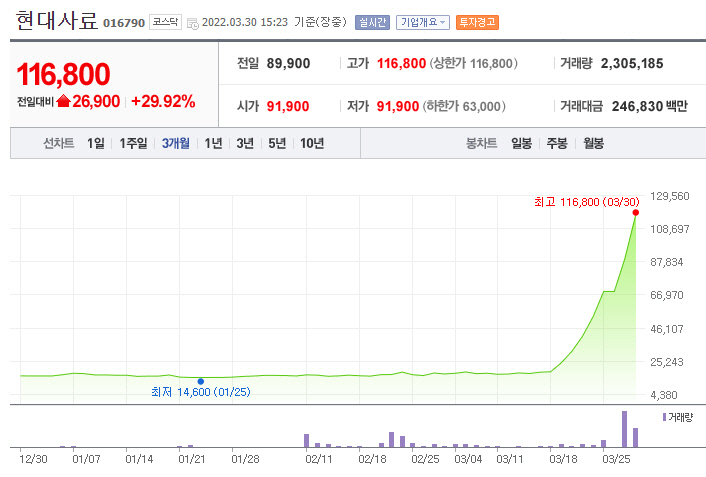Viewport: 706px width, 477px height.
Task: Switch to 주봉 weekly candle chart
Action: point(557,143)
